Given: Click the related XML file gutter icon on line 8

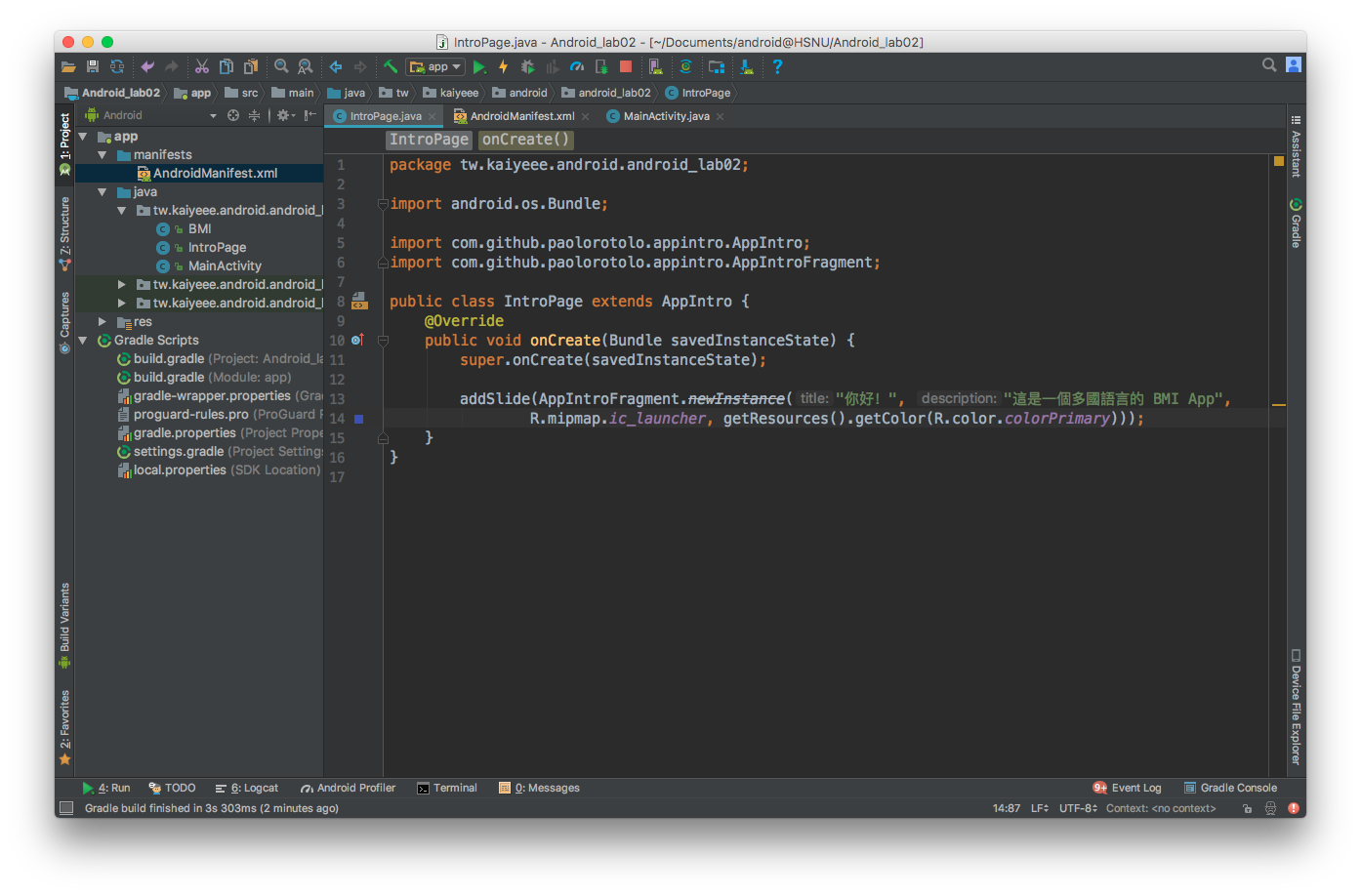Looking at the screenshot, I should (x=359, y=301).
